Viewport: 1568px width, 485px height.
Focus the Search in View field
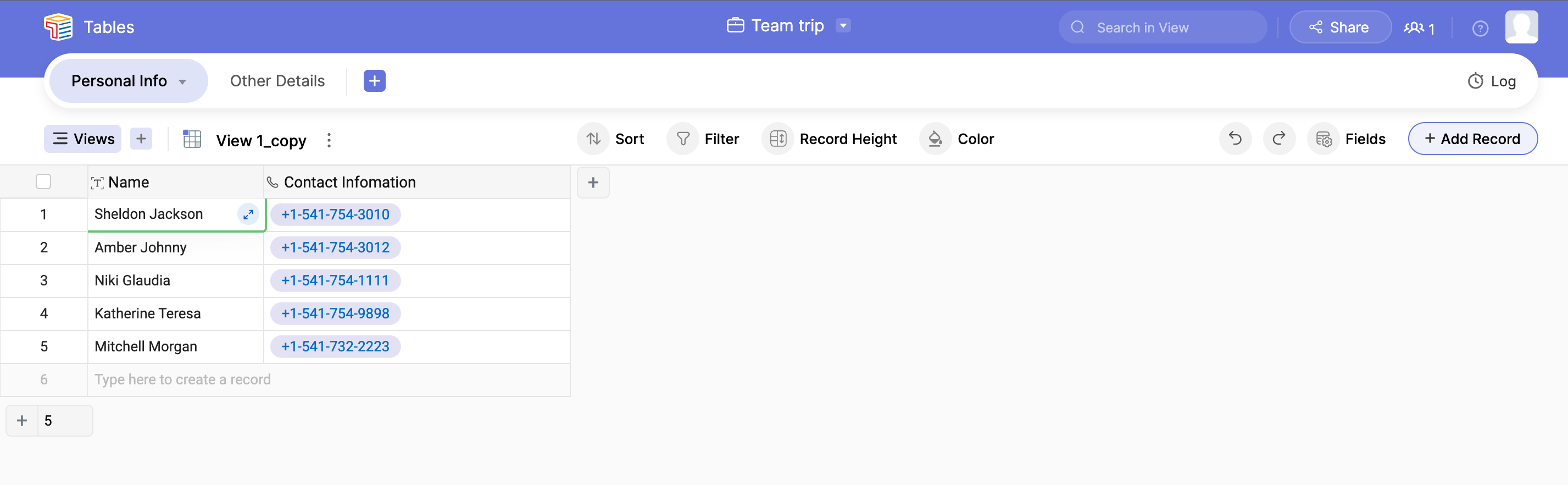pos(1163,27)
